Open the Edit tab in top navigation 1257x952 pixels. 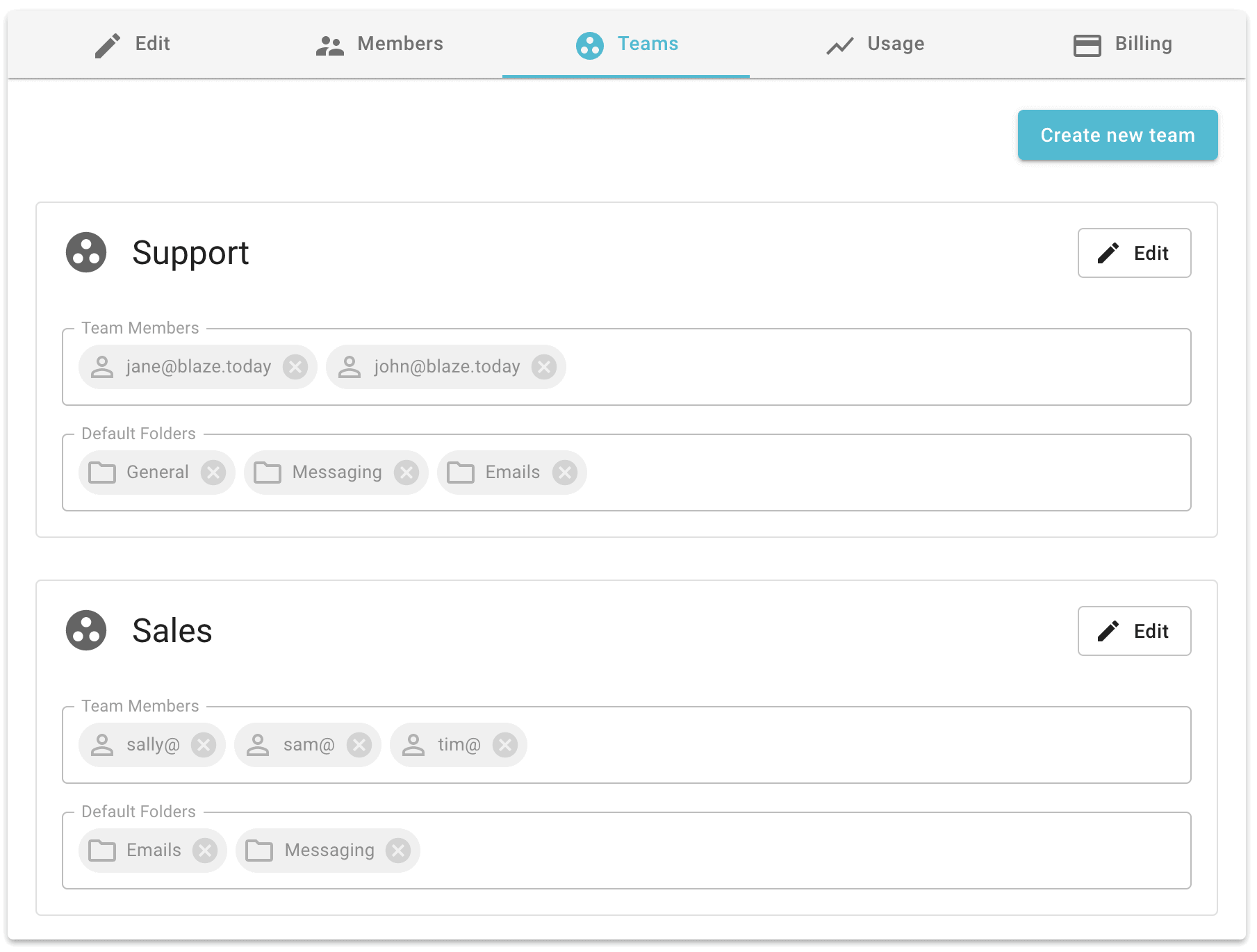[x=132, y=44]
